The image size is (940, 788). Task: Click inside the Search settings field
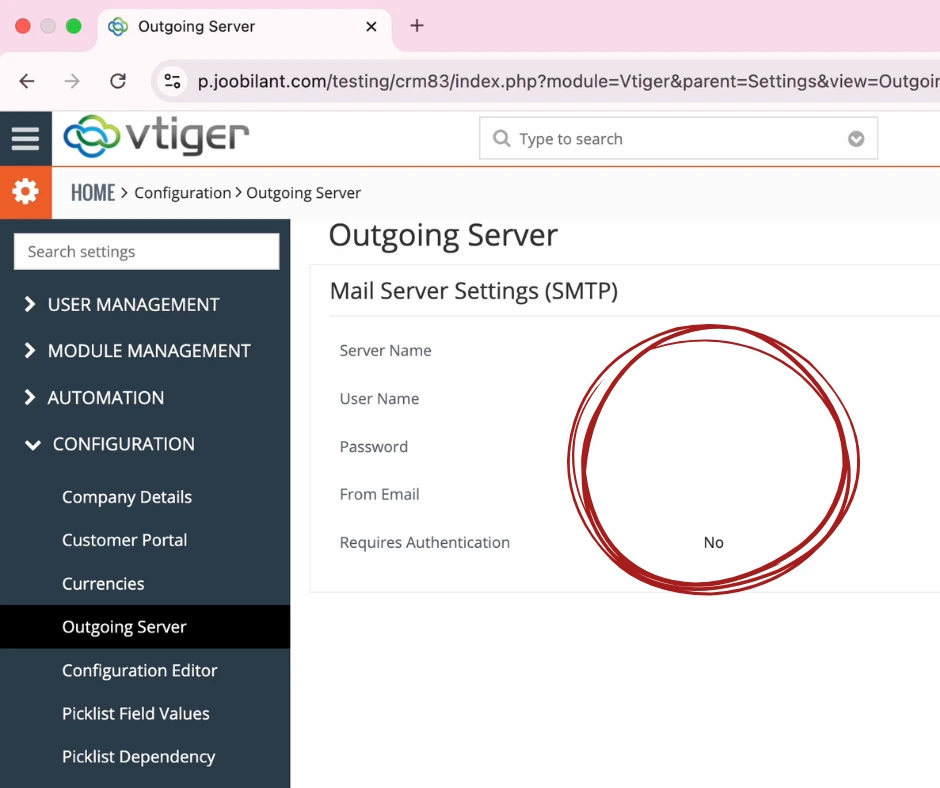pos(145,251)
